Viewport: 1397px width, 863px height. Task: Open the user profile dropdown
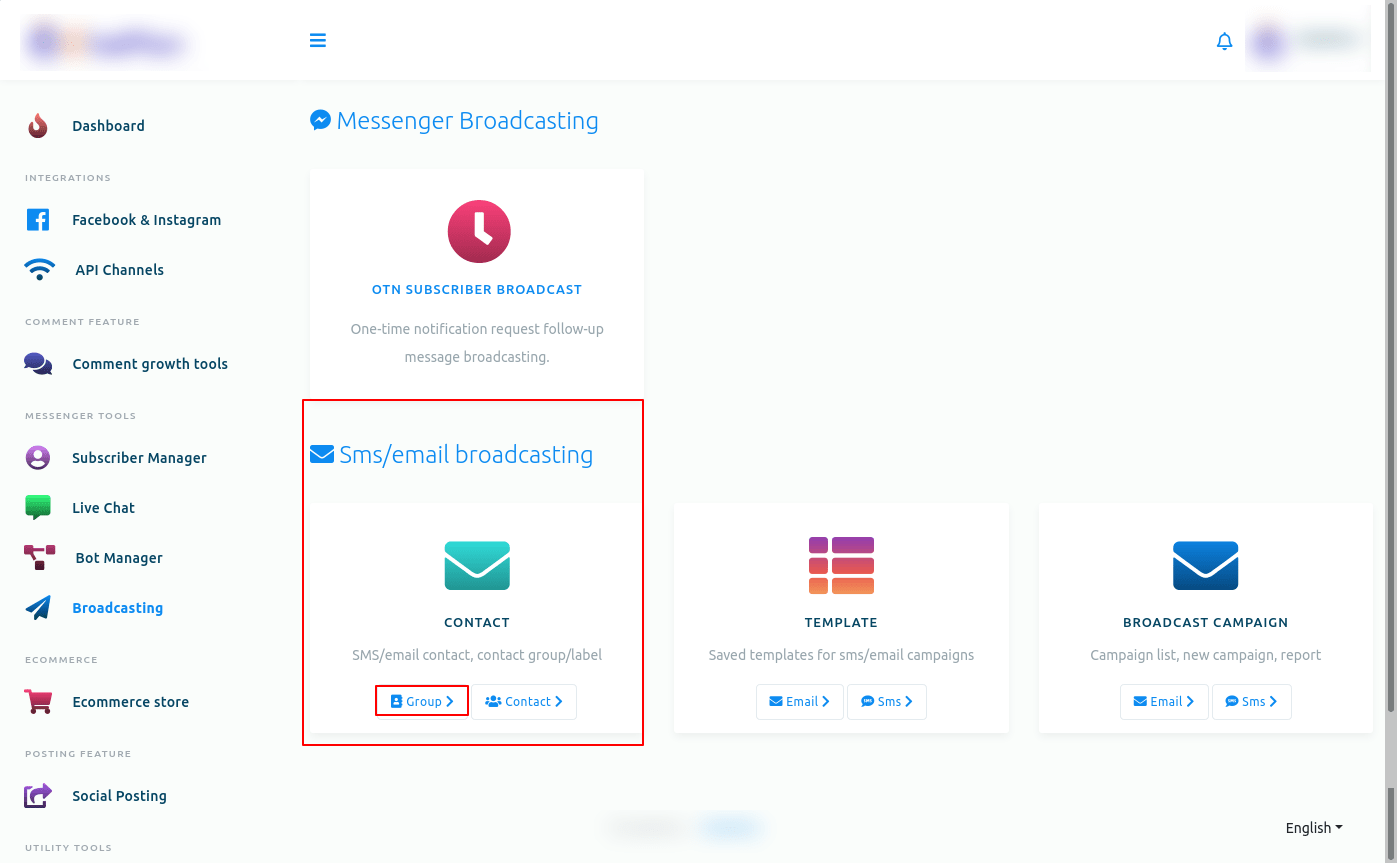point(1307,42)
